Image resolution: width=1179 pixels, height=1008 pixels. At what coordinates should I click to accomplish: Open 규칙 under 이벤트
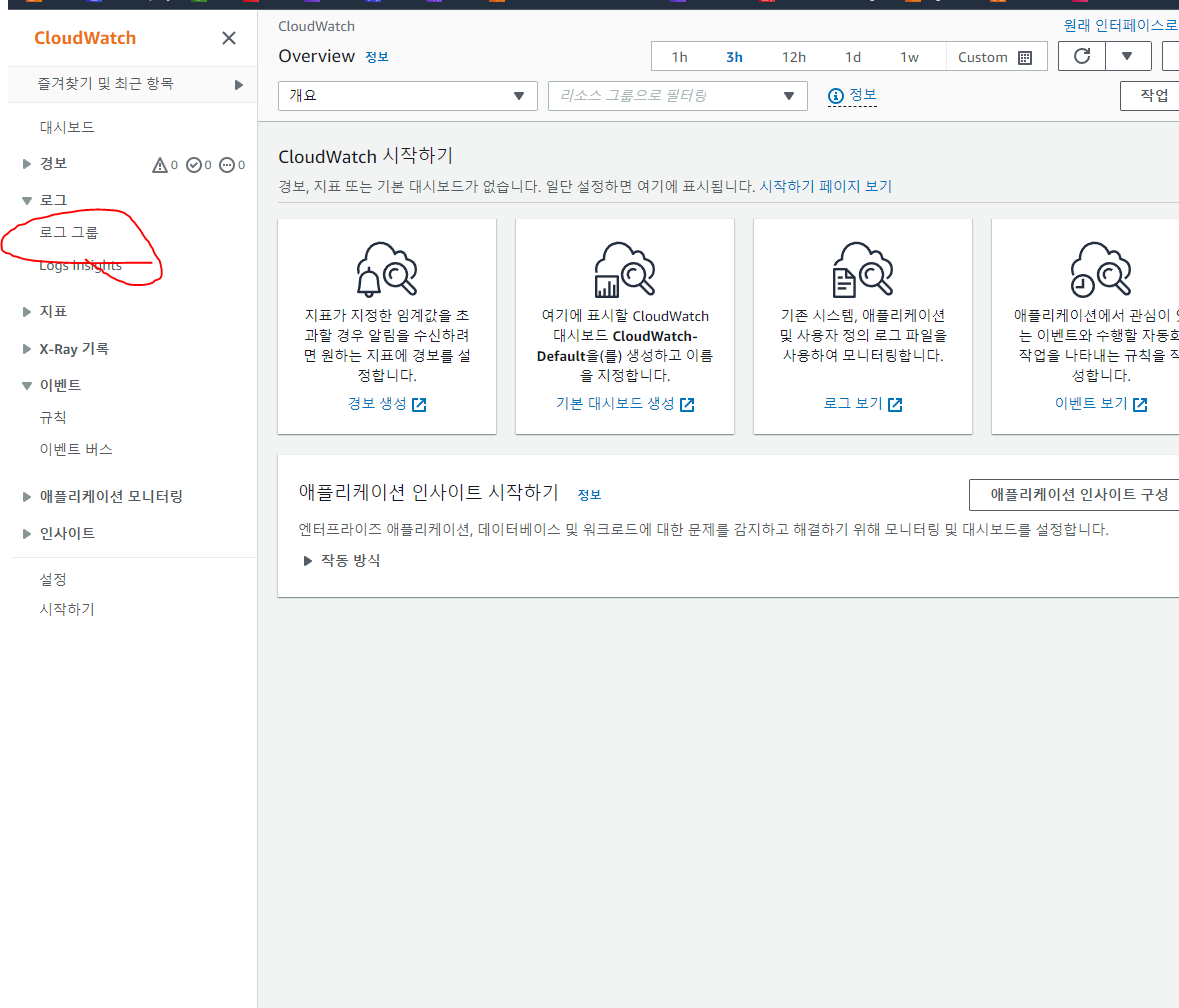click(53, 417)
